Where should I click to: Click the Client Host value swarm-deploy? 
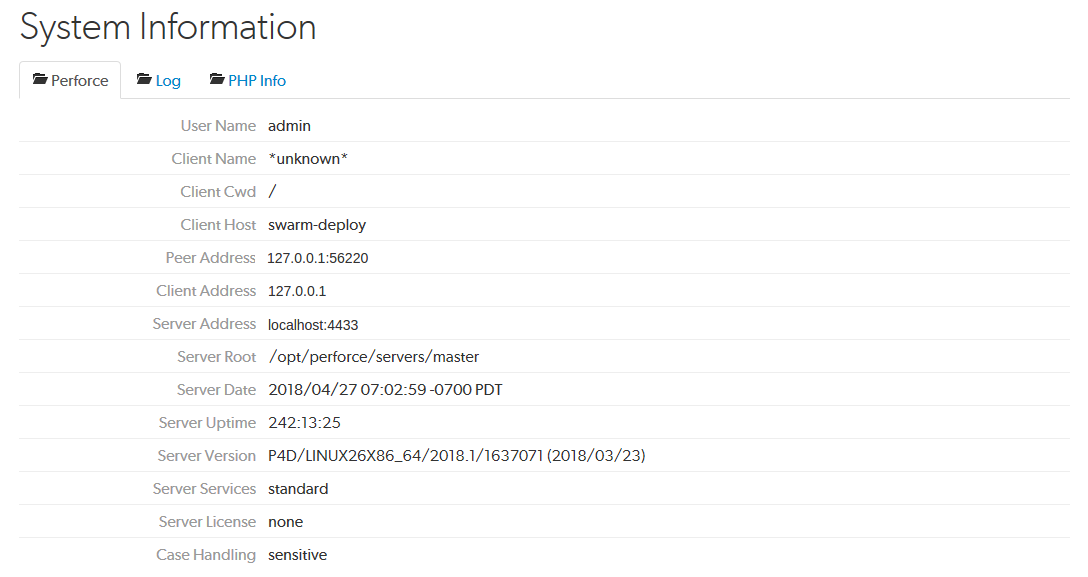point(317,225)
